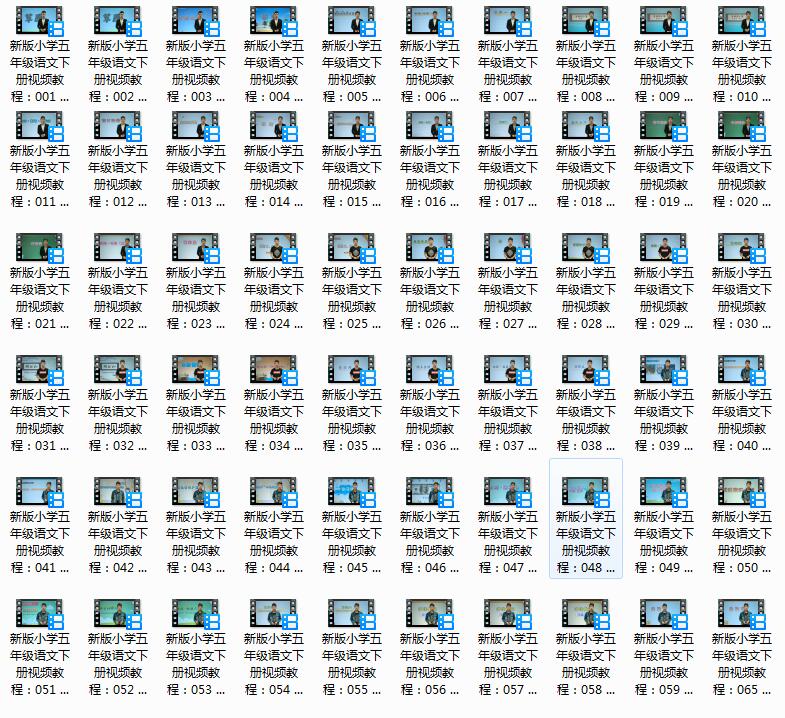Select video file 012 icon

point(117,126)
